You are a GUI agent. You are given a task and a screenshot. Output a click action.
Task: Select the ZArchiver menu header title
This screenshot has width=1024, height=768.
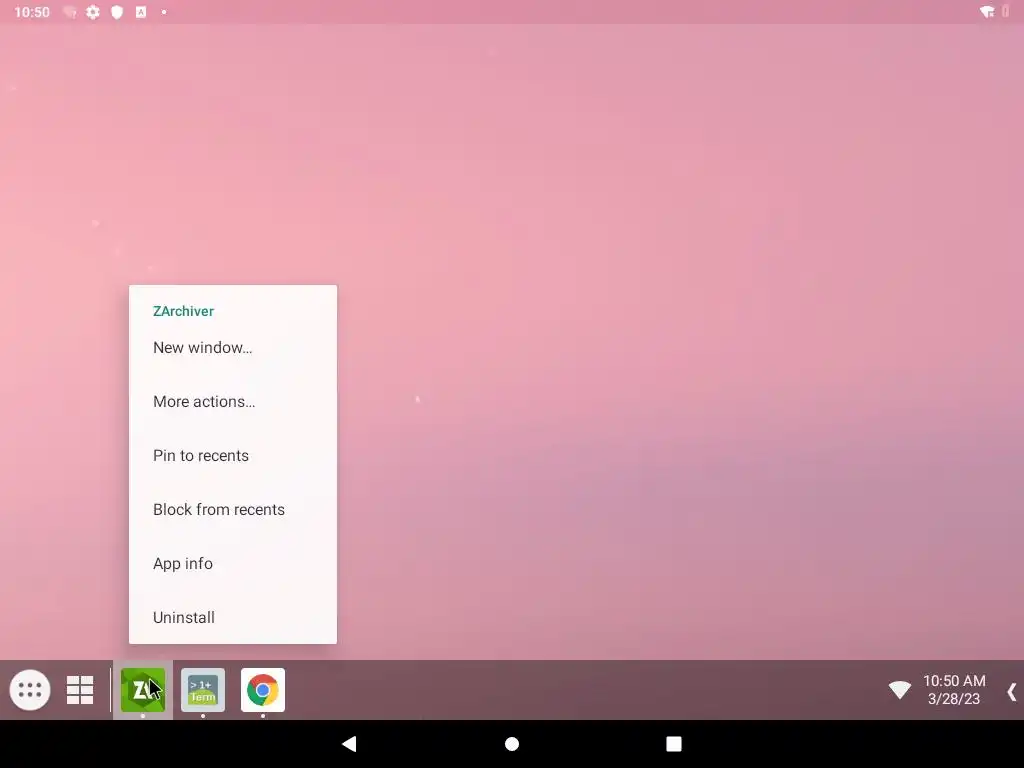tap(184, 311)
